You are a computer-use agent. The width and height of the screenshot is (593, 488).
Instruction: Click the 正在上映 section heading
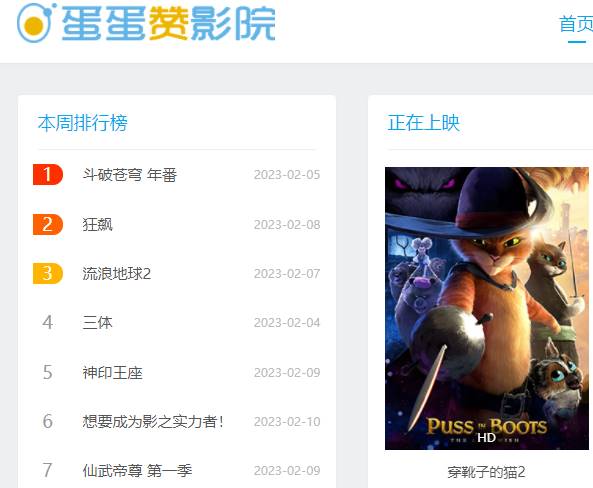coord(424,123)
